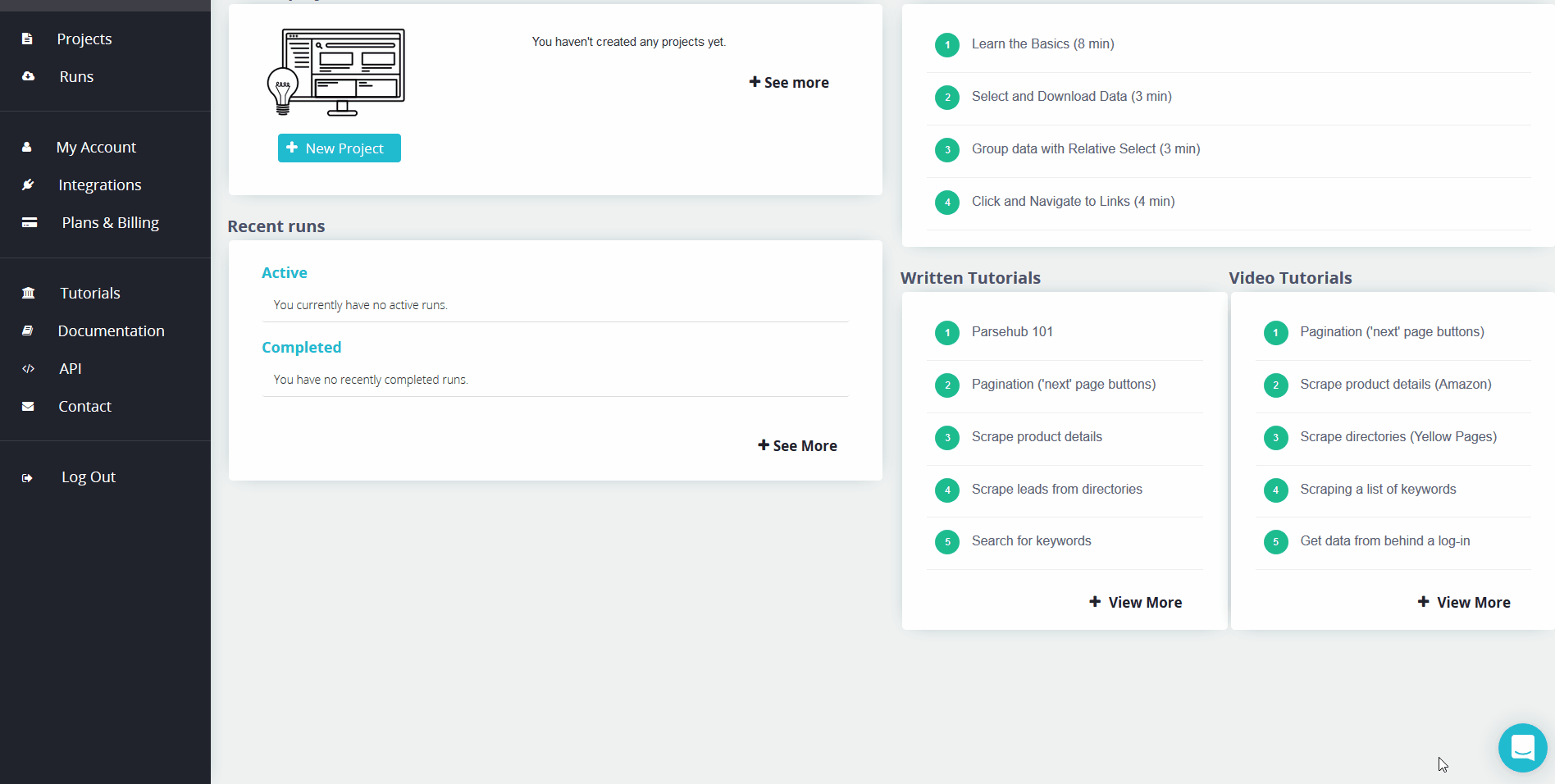1555x784 pixels.
Task: Click the Projects document icon in sidebar
Action: coord(27,39)
